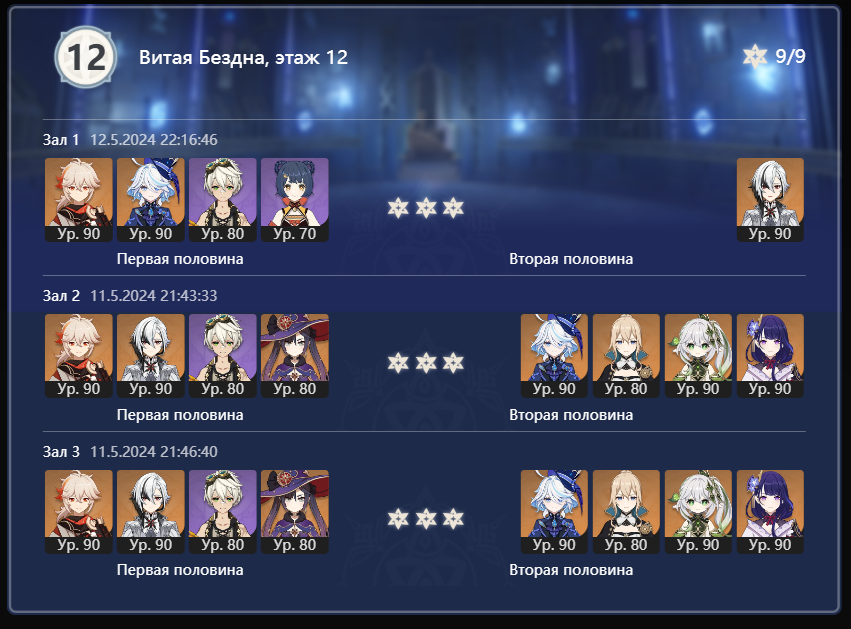Select Nahida portrait in Зал 2 second half
This screenshot has height=629, width=851.
698,355
